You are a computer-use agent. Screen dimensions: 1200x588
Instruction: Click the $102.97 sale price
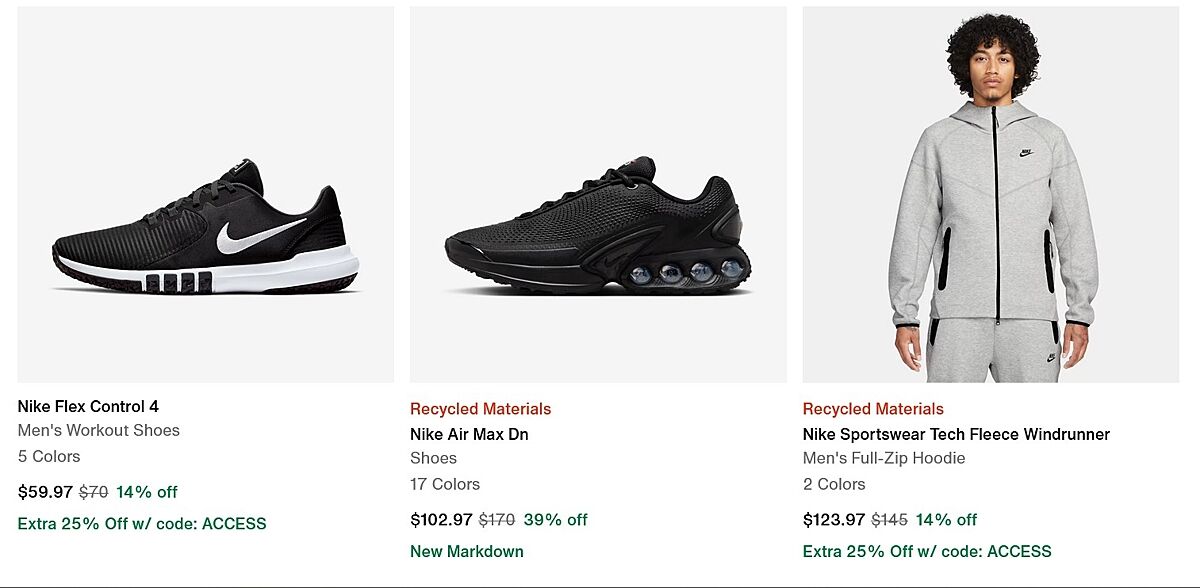pyautogui.click(x=441, y=520)
